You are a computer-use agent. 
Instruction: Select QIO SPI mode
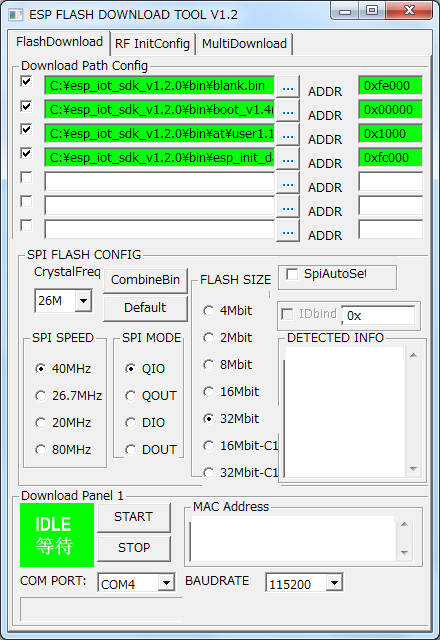pyautogui.click(x=130, y=369)
